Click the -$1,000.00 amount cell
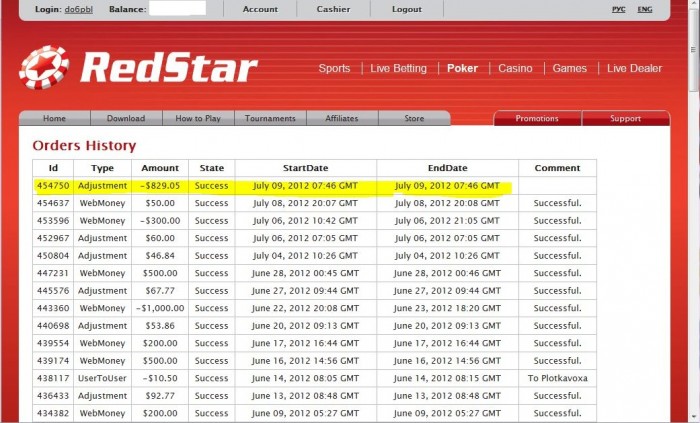This screenshot has height=423, width=700. point(160,308)
